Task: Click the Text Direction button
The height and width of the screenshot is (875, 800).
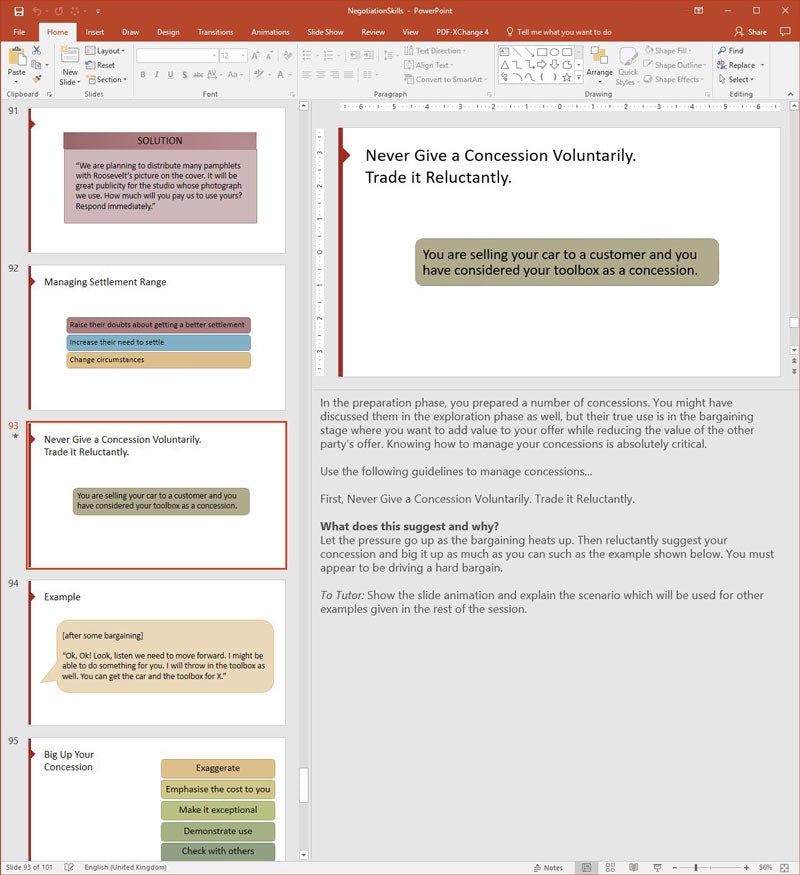Action: pos(435,50)
